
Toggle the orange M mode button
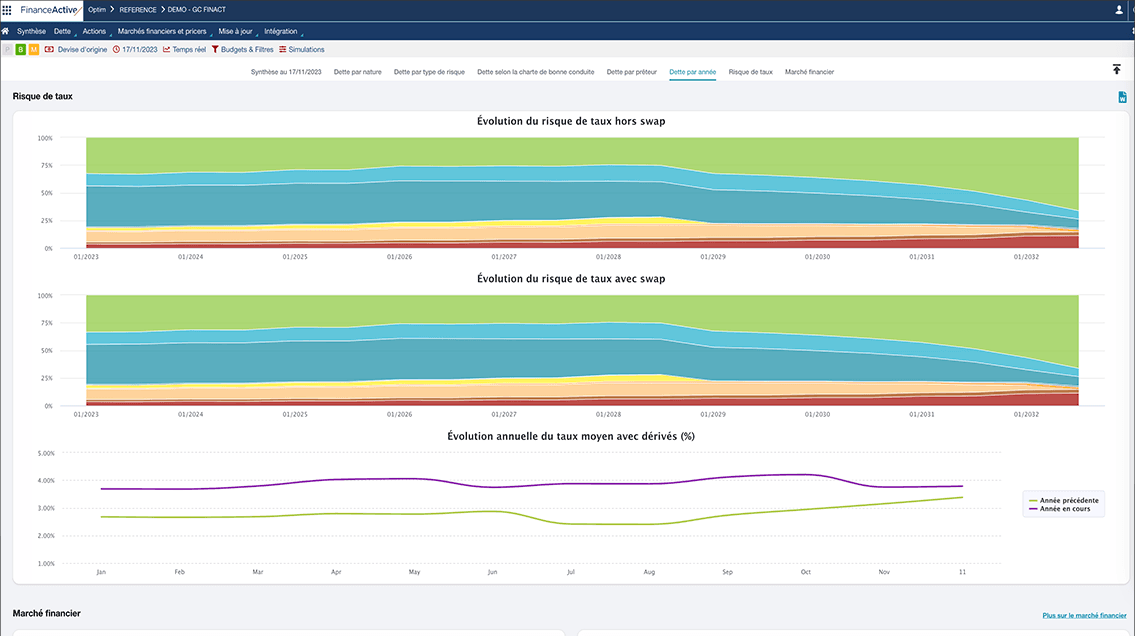pyautogui.click(x=34, y=49)
